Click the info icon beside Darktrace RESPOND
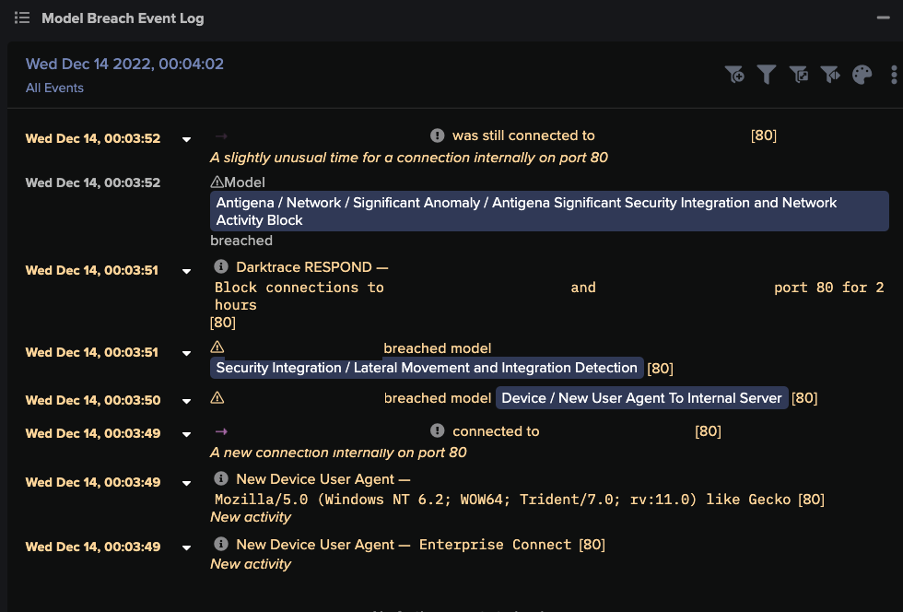The height and width of the screenshot is (612, 904). [x=220, y=266]
